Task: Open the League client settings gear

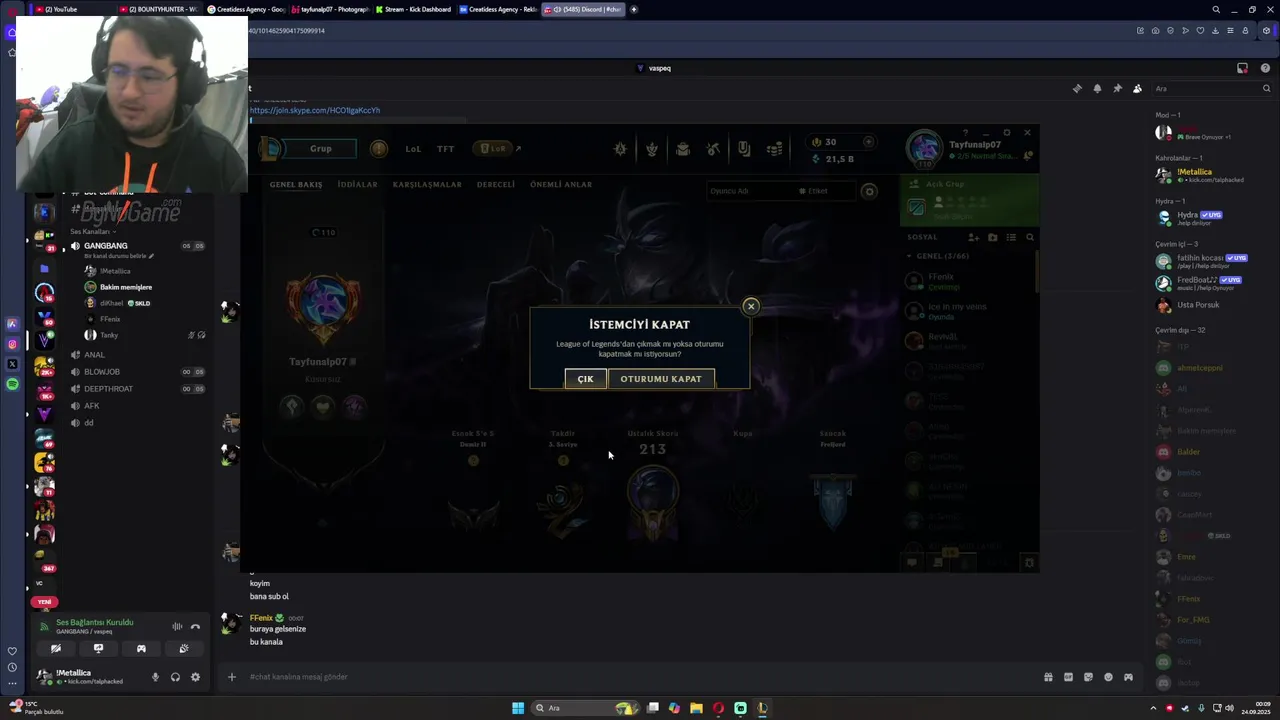Action: (1007, 132)
